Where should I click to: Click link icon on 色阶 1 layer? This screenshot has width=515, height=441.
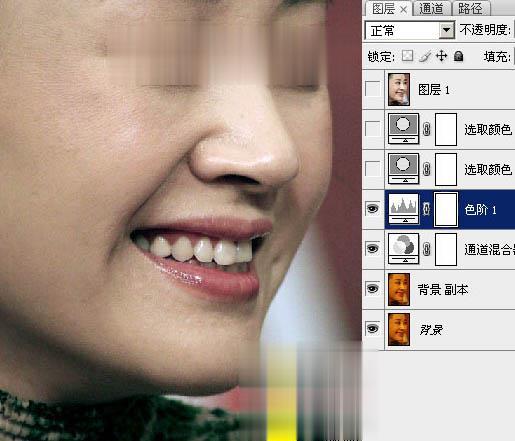coord(427,209)
